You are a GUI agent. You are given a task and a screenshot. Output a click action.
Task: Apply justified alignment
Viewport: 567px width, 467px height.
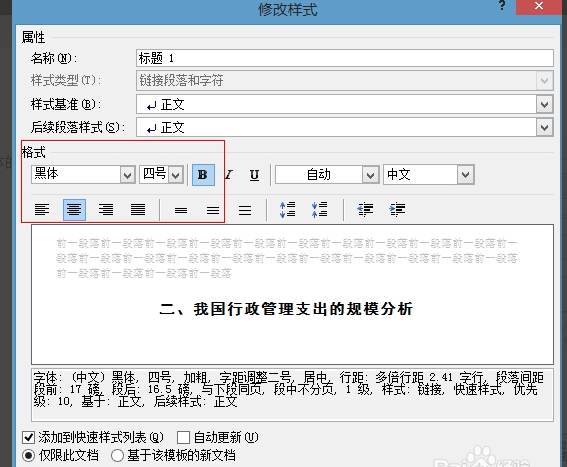[138, 209]
